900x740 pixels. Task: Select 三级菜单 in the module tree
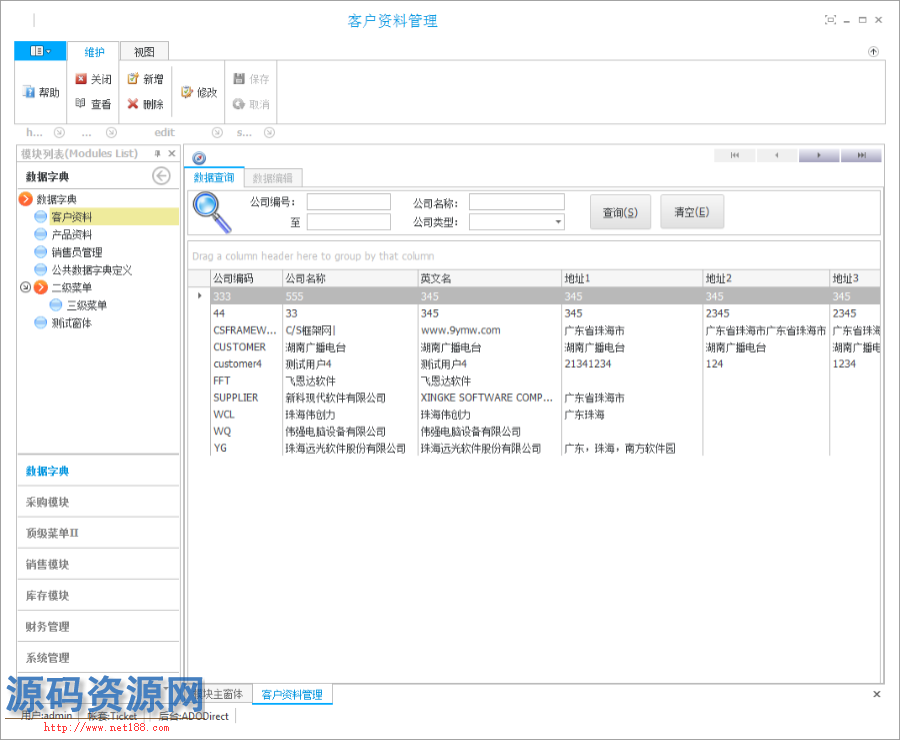coord(86,305)
